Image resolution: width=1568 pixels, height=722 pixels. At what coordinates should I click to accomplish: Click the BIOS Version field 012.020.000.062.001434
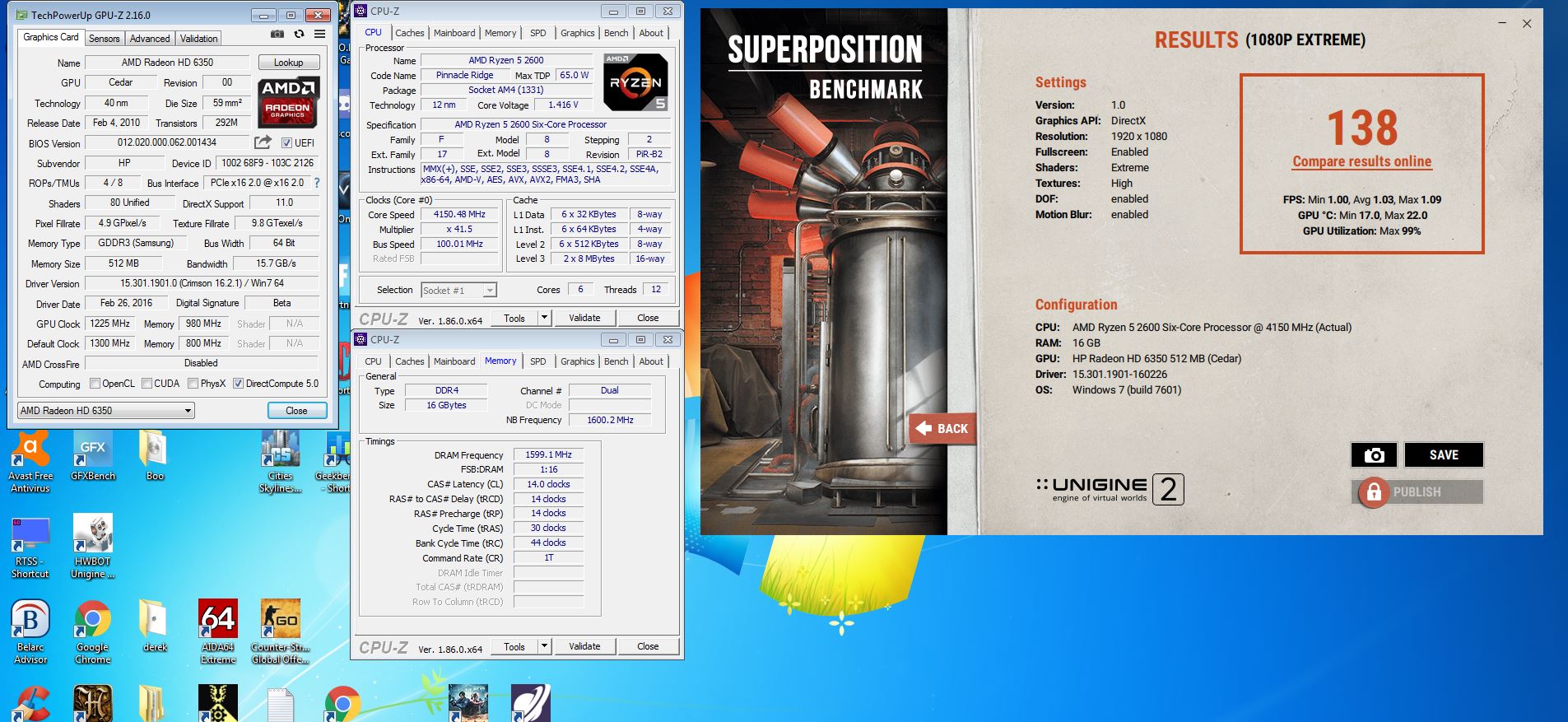166,142
